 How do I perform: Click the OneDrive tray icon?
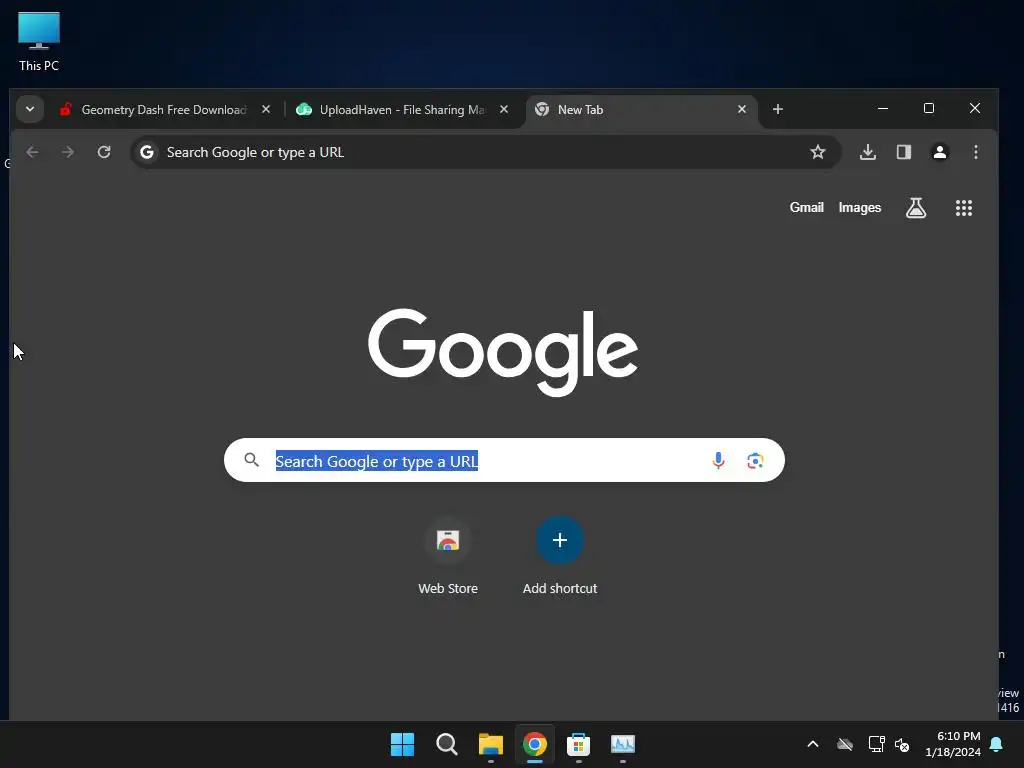click(x=844, y=744)
